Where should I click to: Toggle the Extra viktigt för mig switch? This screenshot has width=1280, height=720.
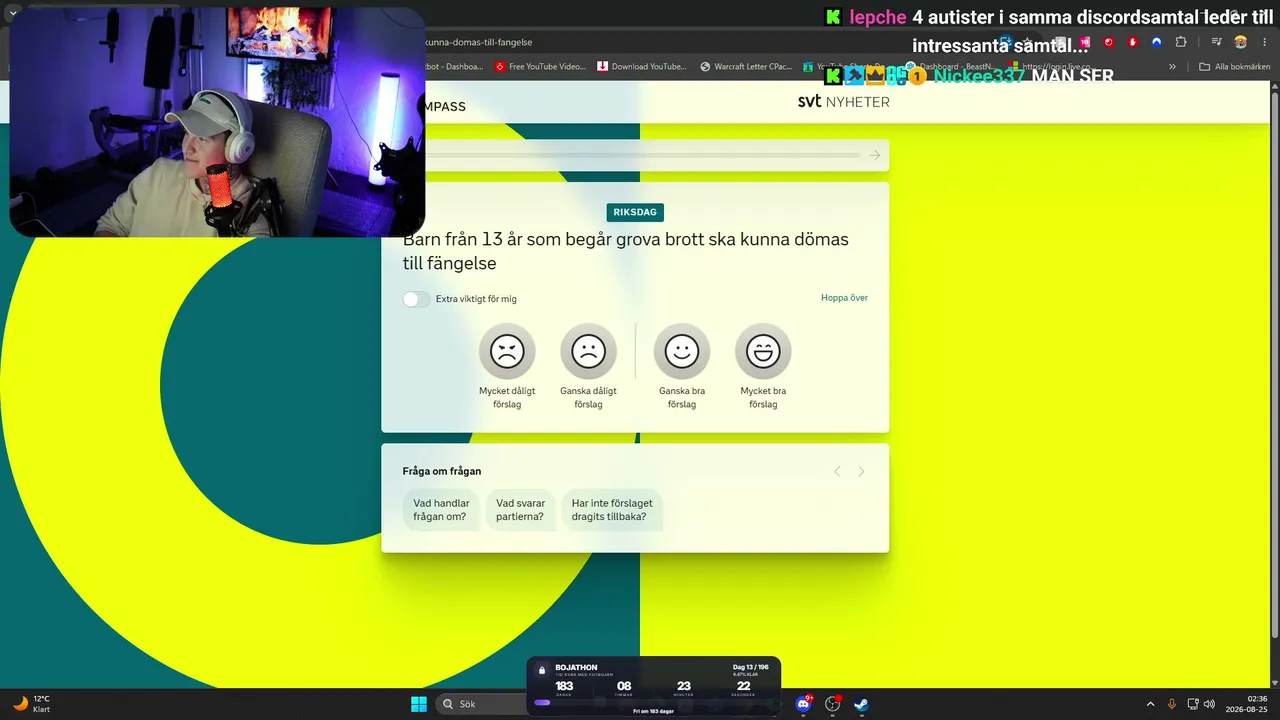416,299
